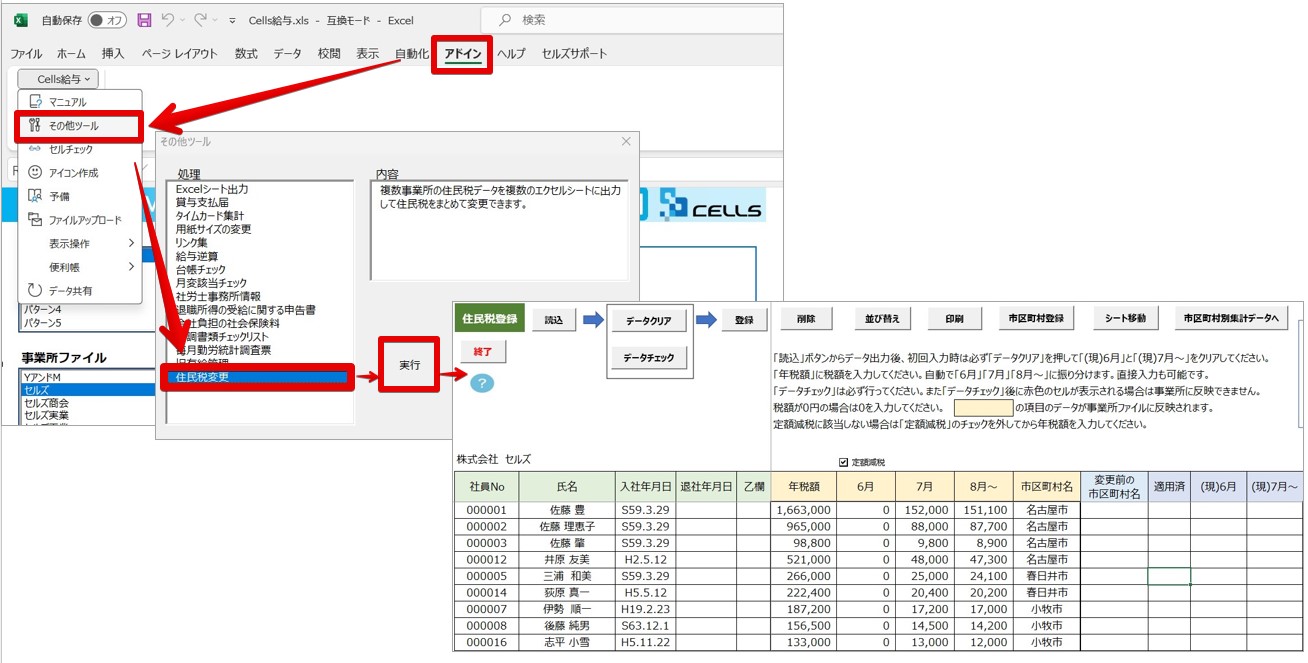
Task: Click the セルチェック glasses icon
Action: 36,150
